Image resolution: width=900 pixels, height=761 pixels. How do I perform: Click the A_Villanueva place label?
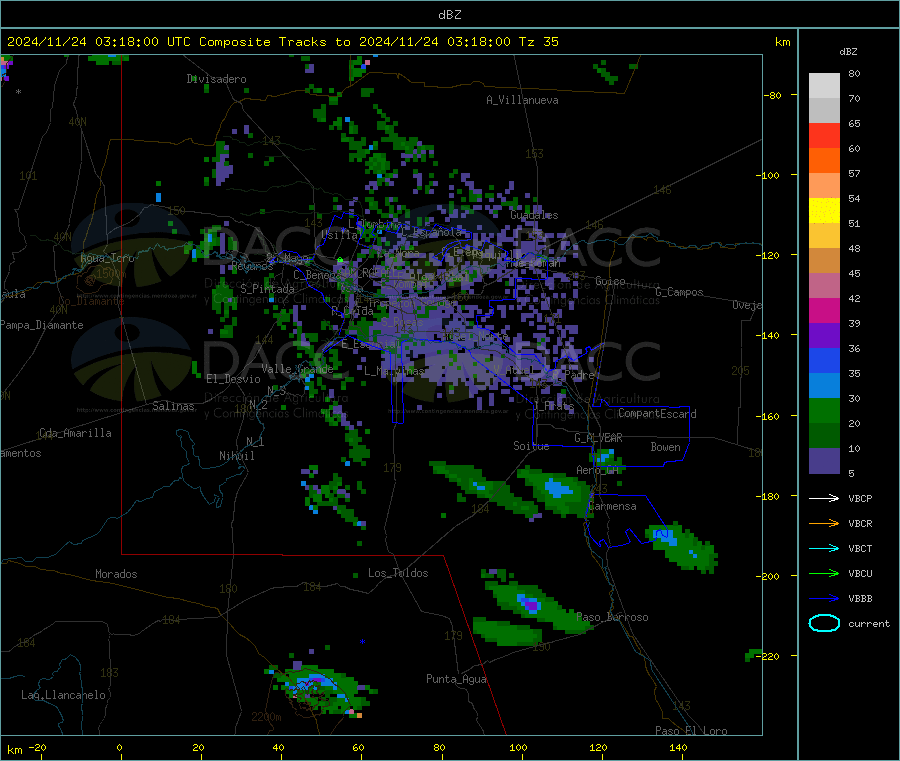point(522,100)
